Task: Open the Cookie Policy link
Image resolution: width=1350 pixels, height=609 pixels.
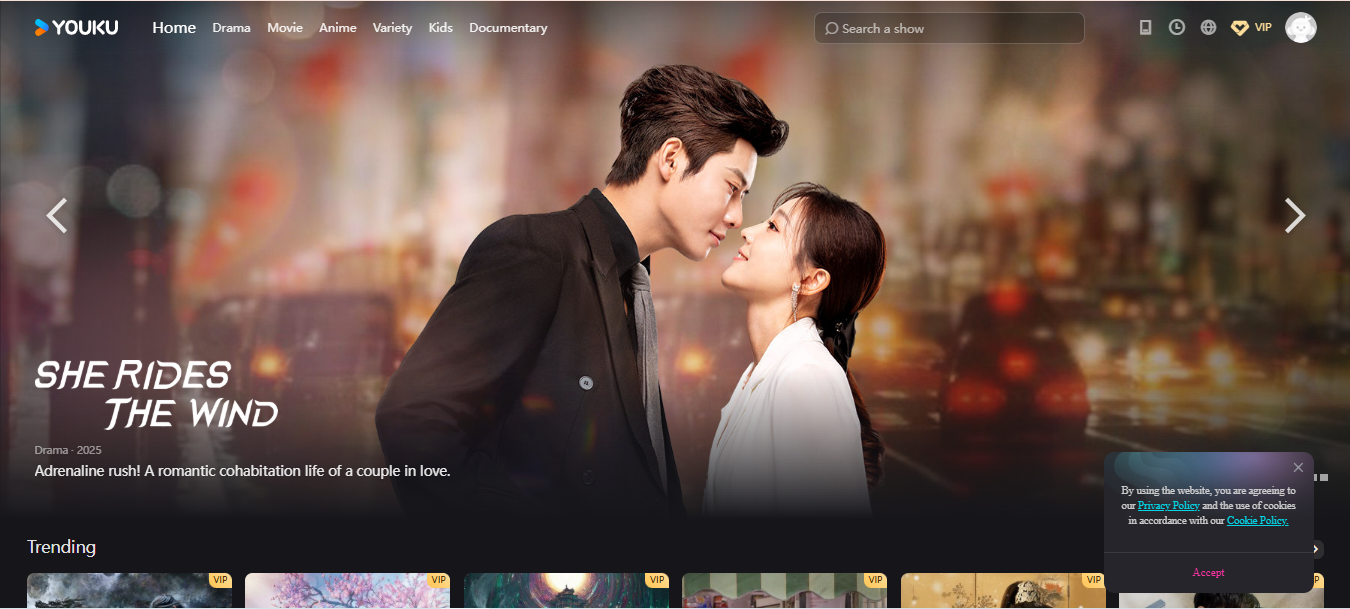Action: 1257,521
